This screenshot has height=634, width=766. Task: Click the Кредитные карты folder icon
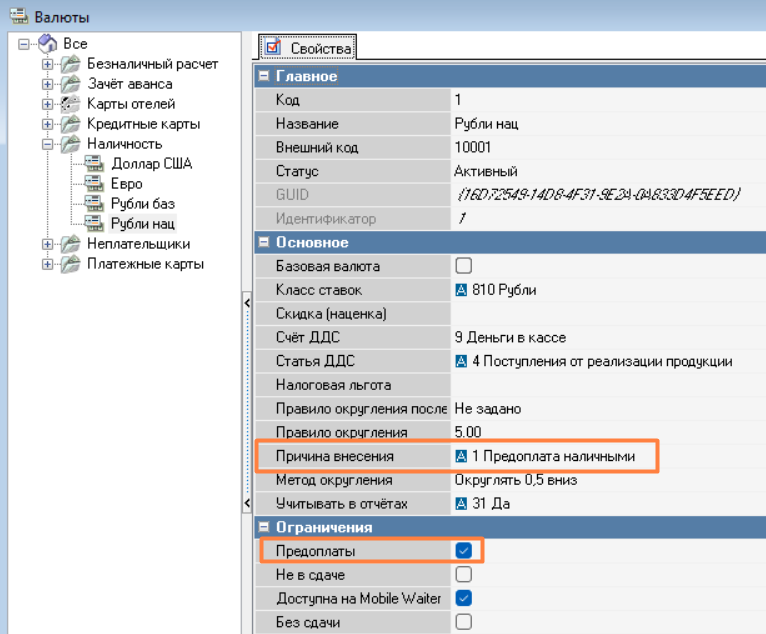coord(70,124)
